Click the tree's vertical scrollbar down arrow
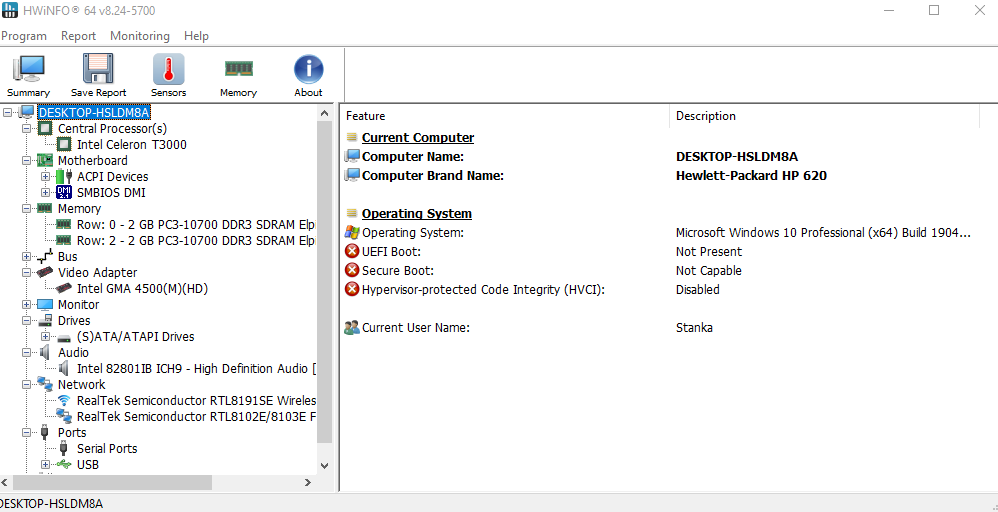The width and height of the screenshot is (998, 512). (x=324, y=466)
